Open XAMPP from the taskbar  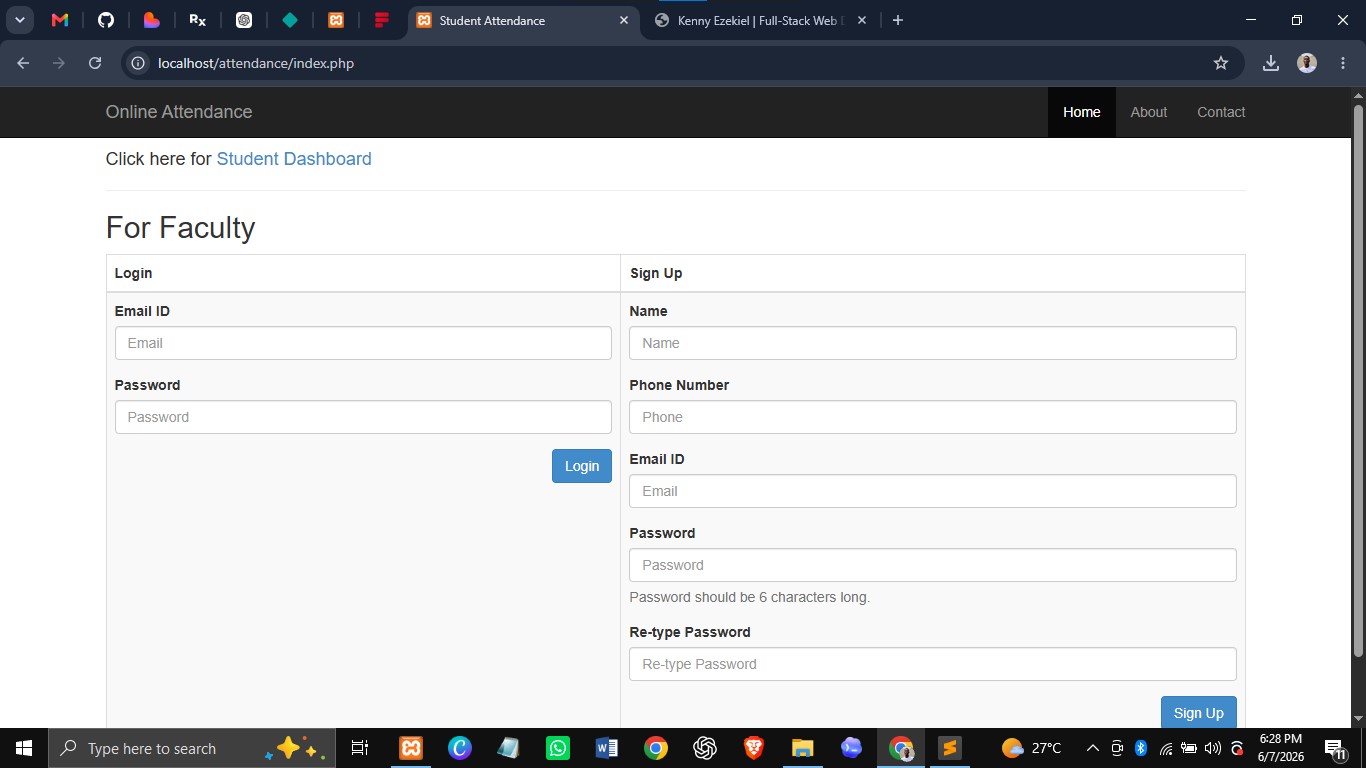point(410,748)
